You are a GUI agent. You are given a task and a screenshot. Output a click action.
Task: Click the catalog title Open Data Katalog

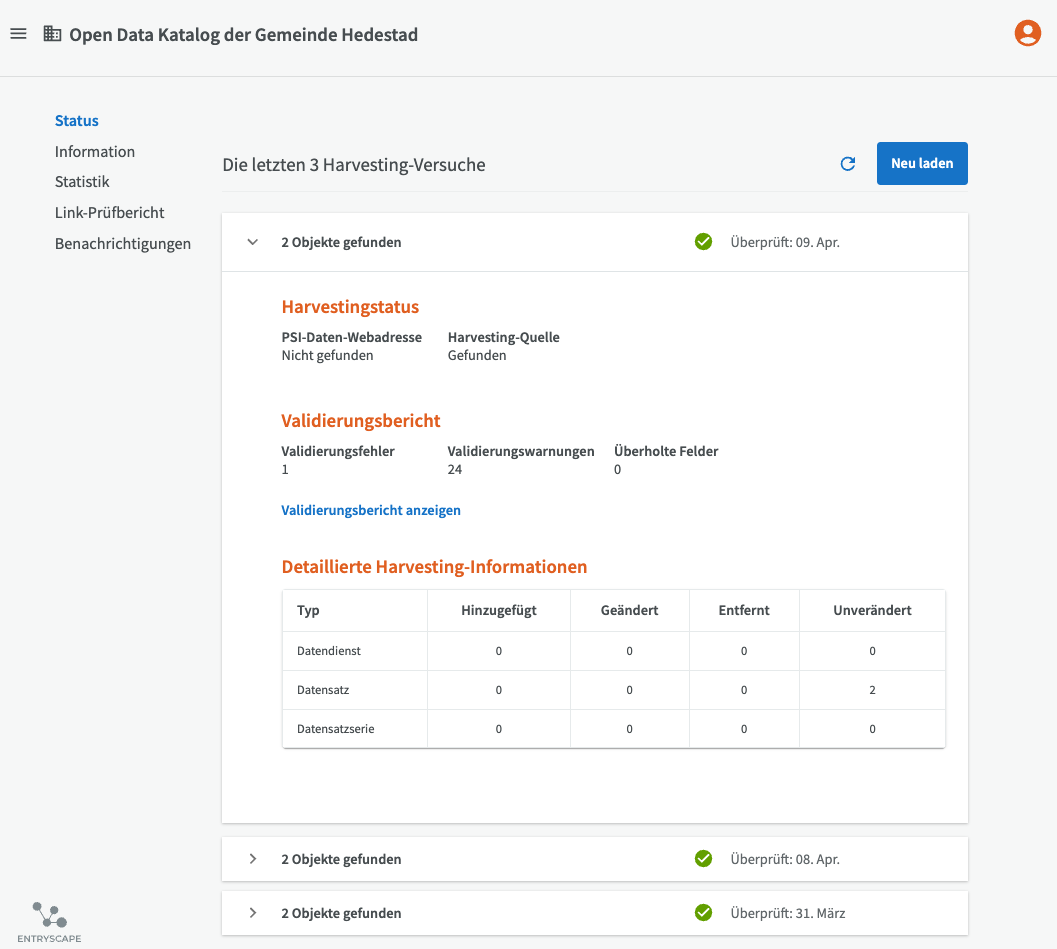pyautogui.click(x=243, y=34)
